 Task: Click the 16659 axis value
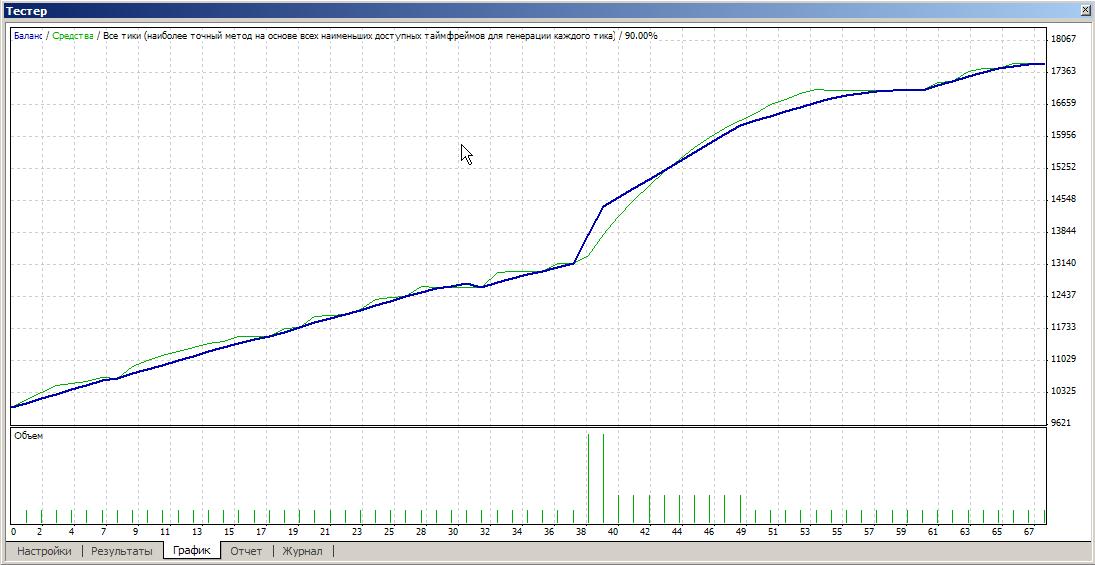point(1063,103)
